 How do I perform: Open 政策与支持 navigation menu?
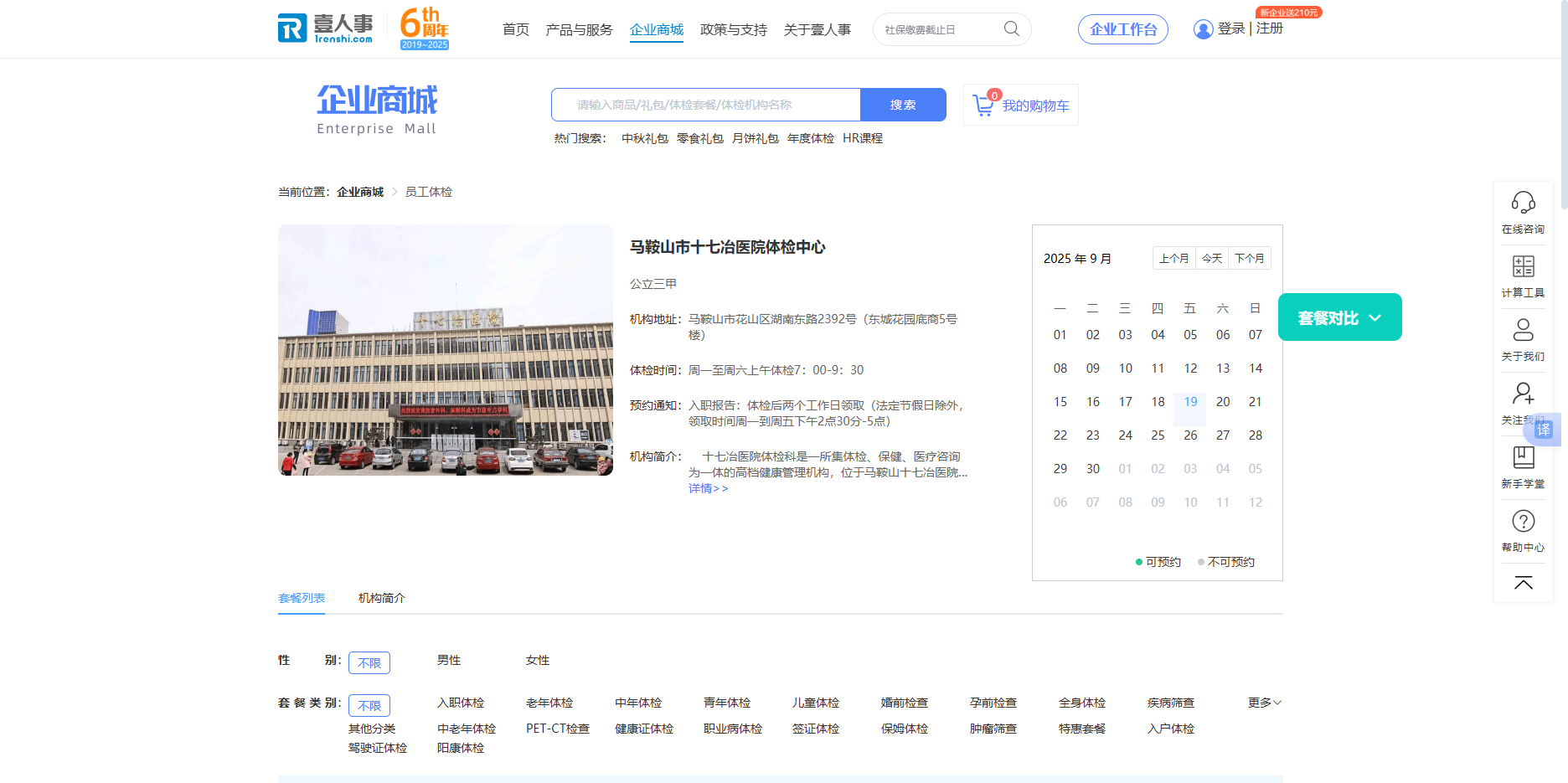pos(734,29)
